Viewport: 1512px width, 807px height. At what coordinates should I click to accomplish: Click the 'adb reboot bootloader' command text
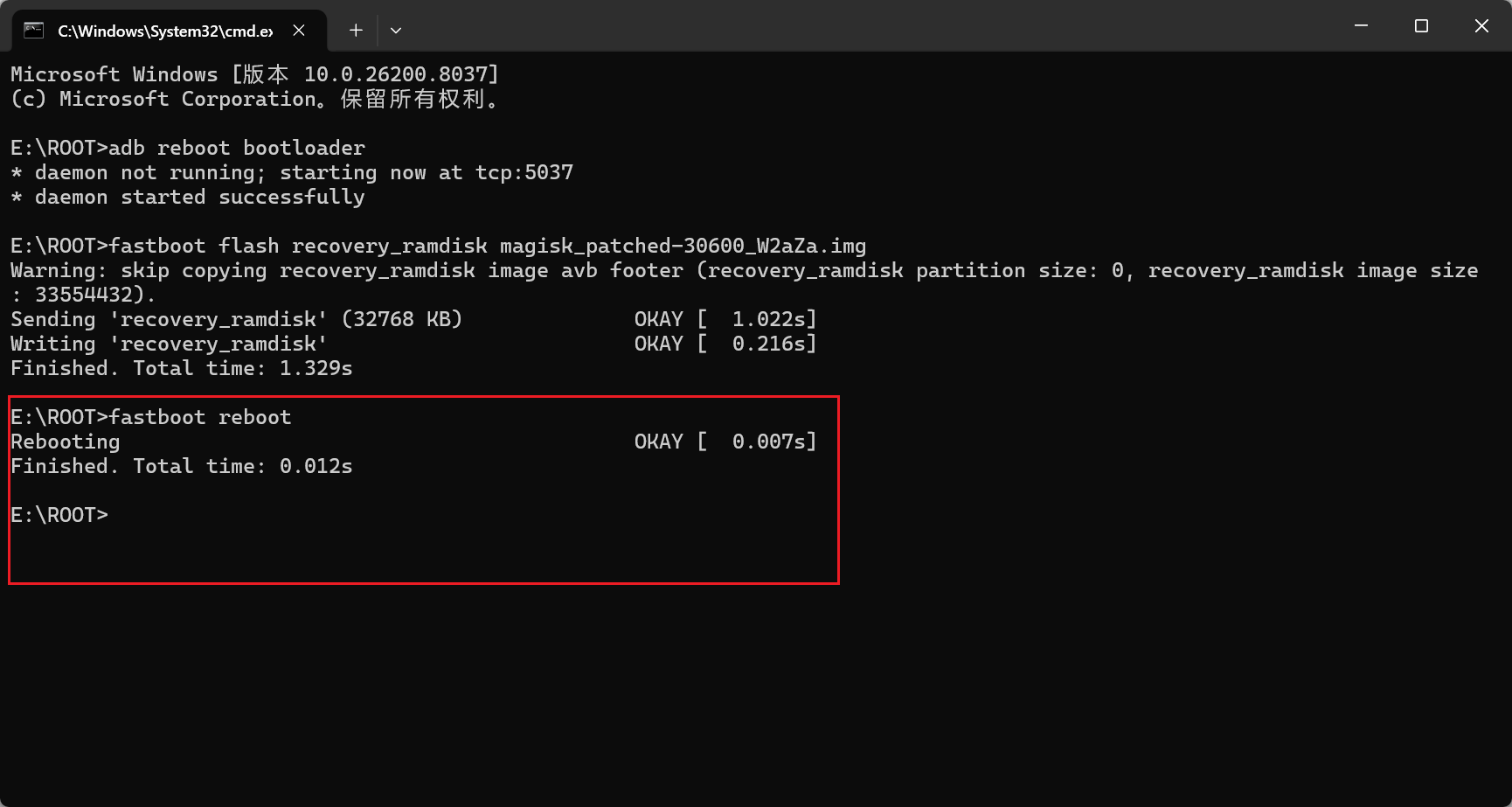(x=236, y=148)
